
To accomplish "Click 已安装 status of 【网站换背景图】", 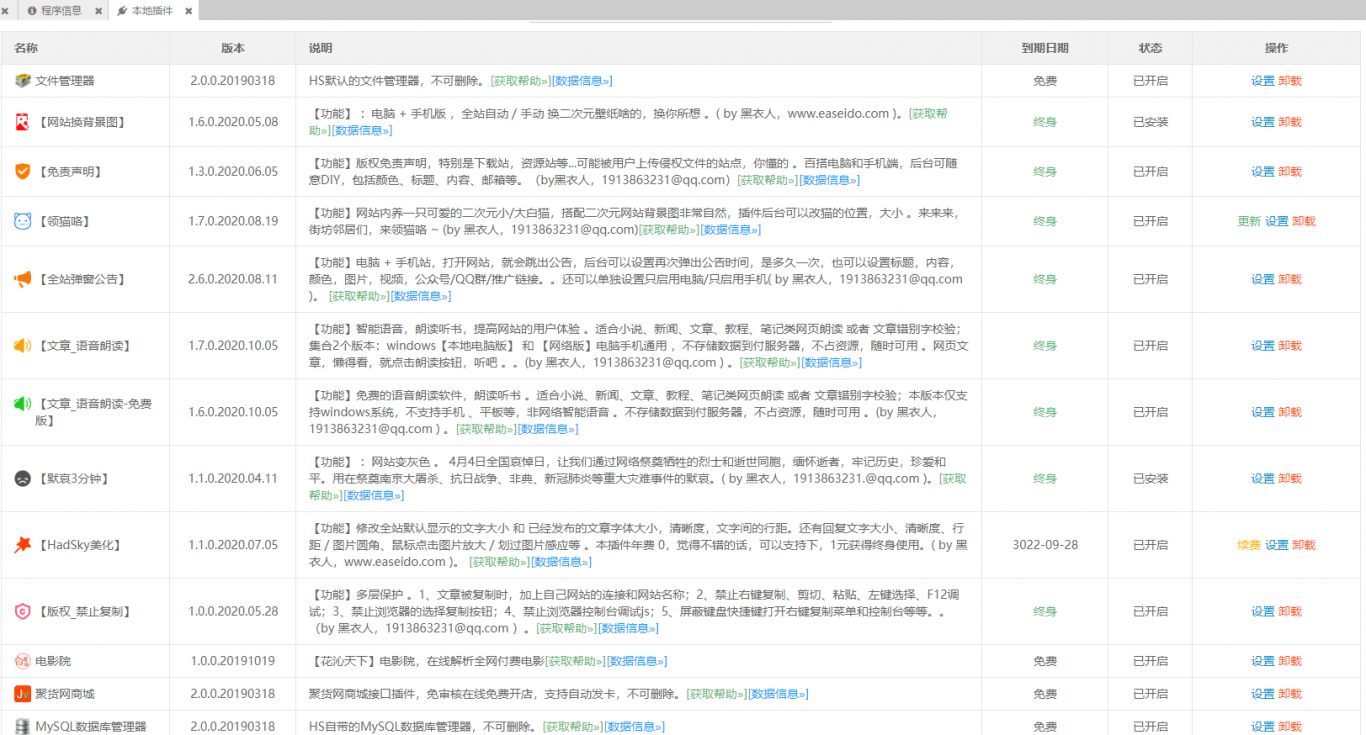I will pos(1150,122).
